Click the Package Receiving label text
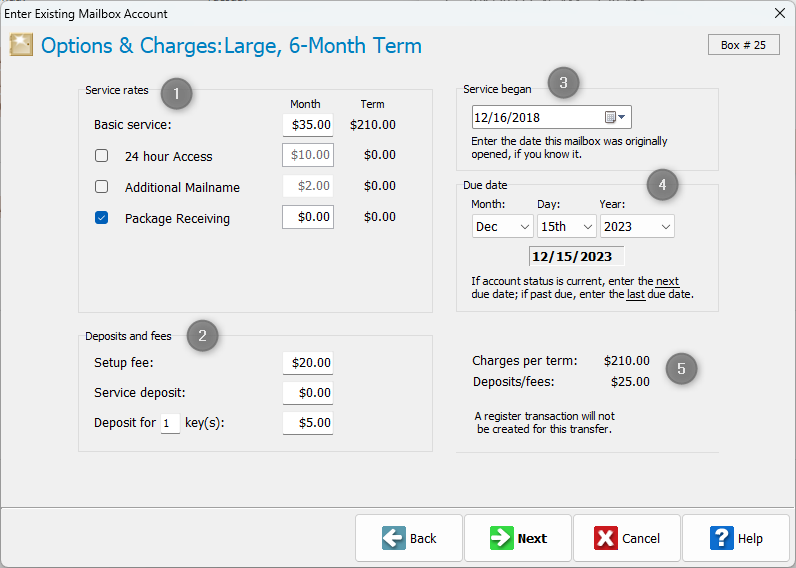 177,219
